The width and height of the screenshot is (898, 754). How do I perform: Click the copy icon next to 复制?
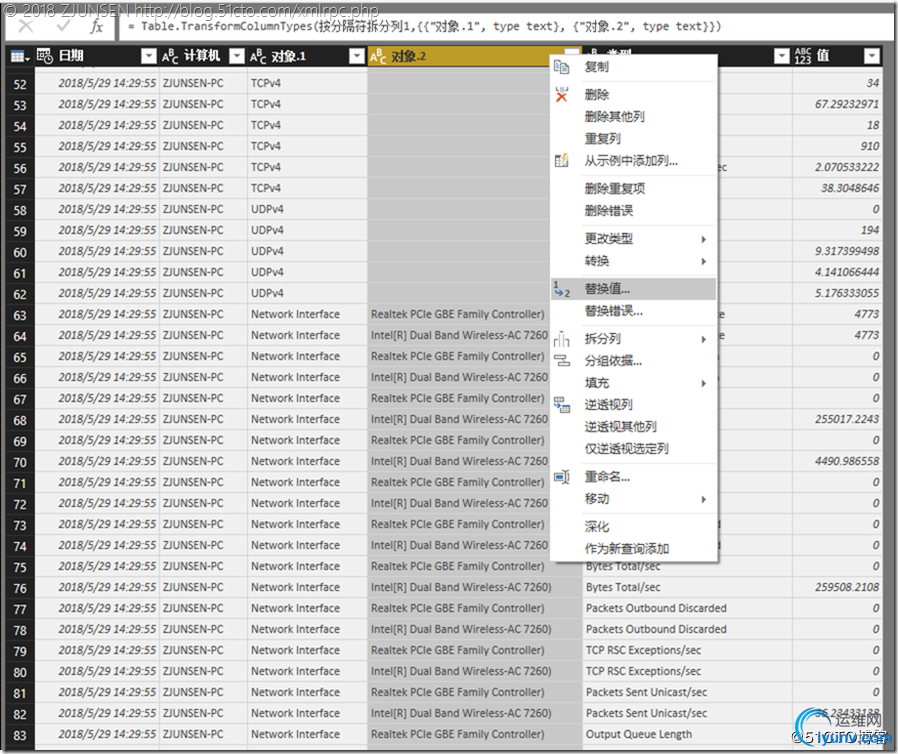click(x=561, y=67)
